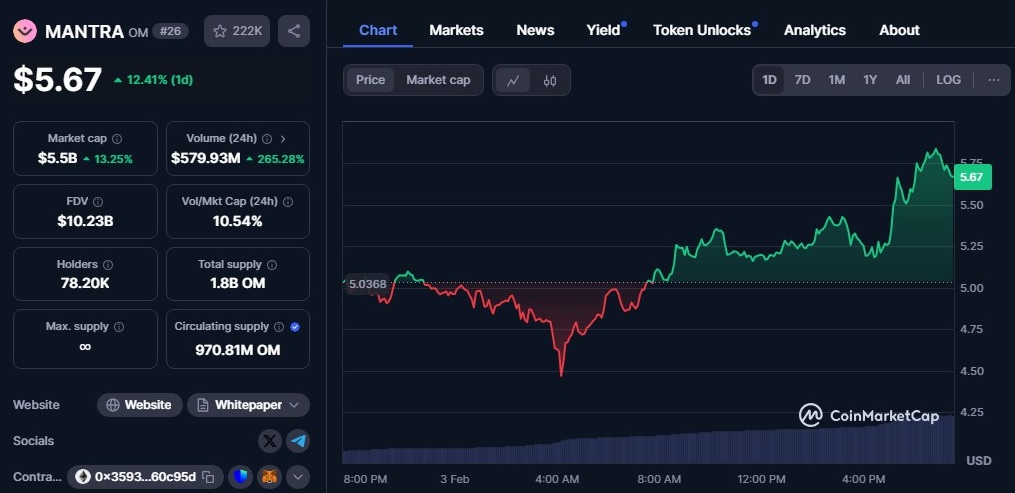The image size is (1015, 493).
Task: Click the Volume (24h) info icon
Action: (x=267, y=138)
